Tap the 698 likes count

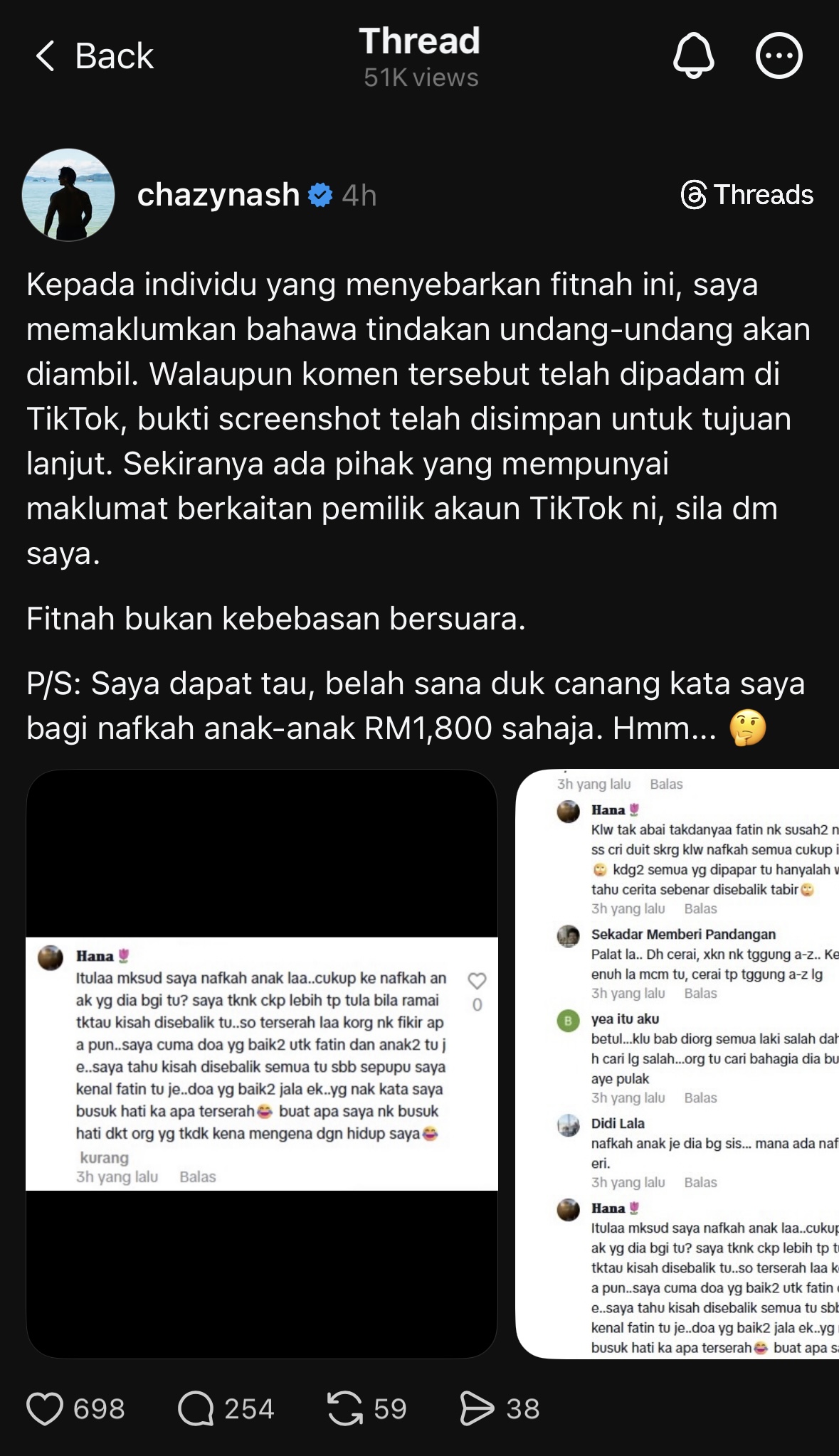point(99,1408)
